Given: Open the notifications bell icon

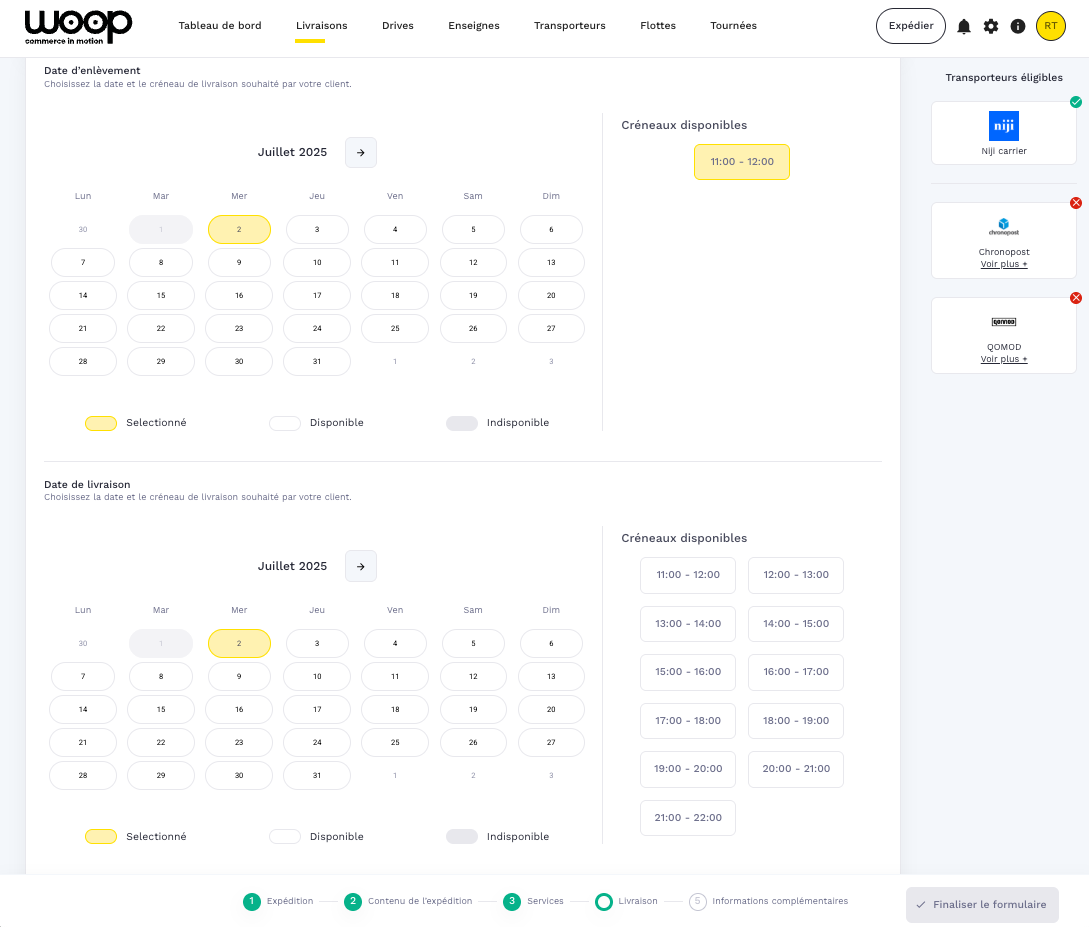Looking at the screenshot, I should (964, 27).
